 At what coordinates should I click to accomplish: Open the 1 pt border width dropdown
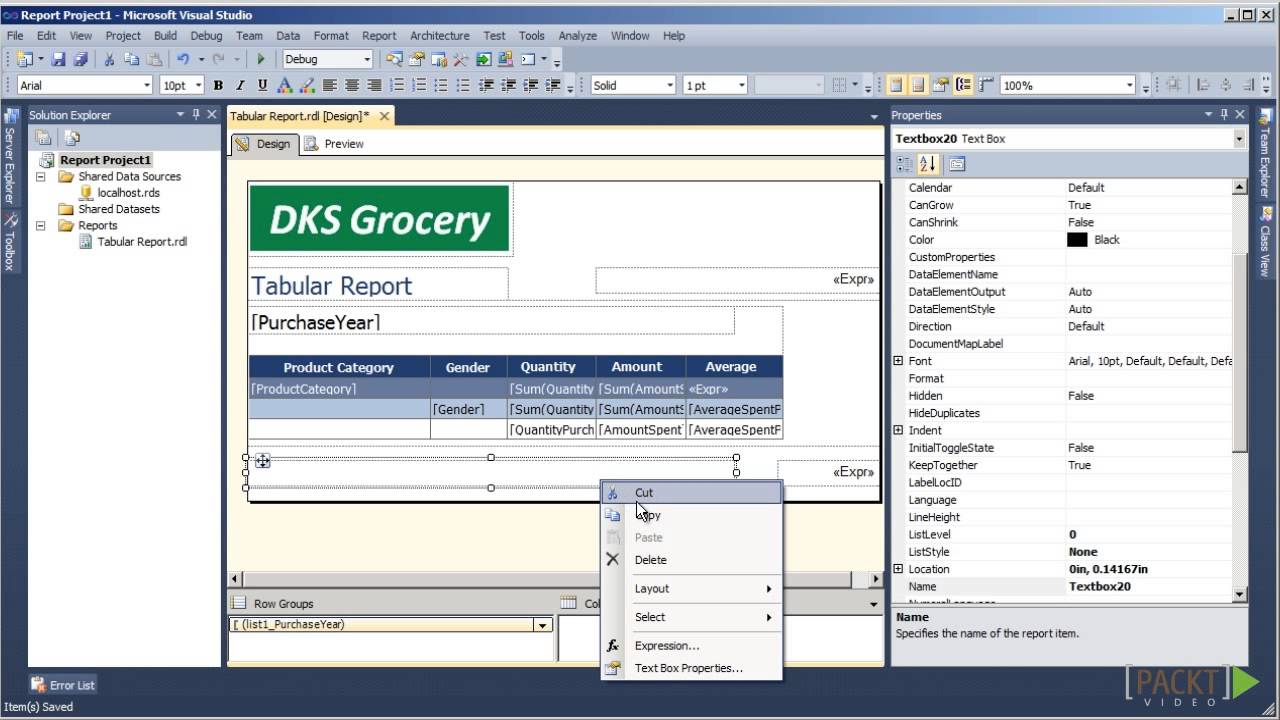point(741,86)
